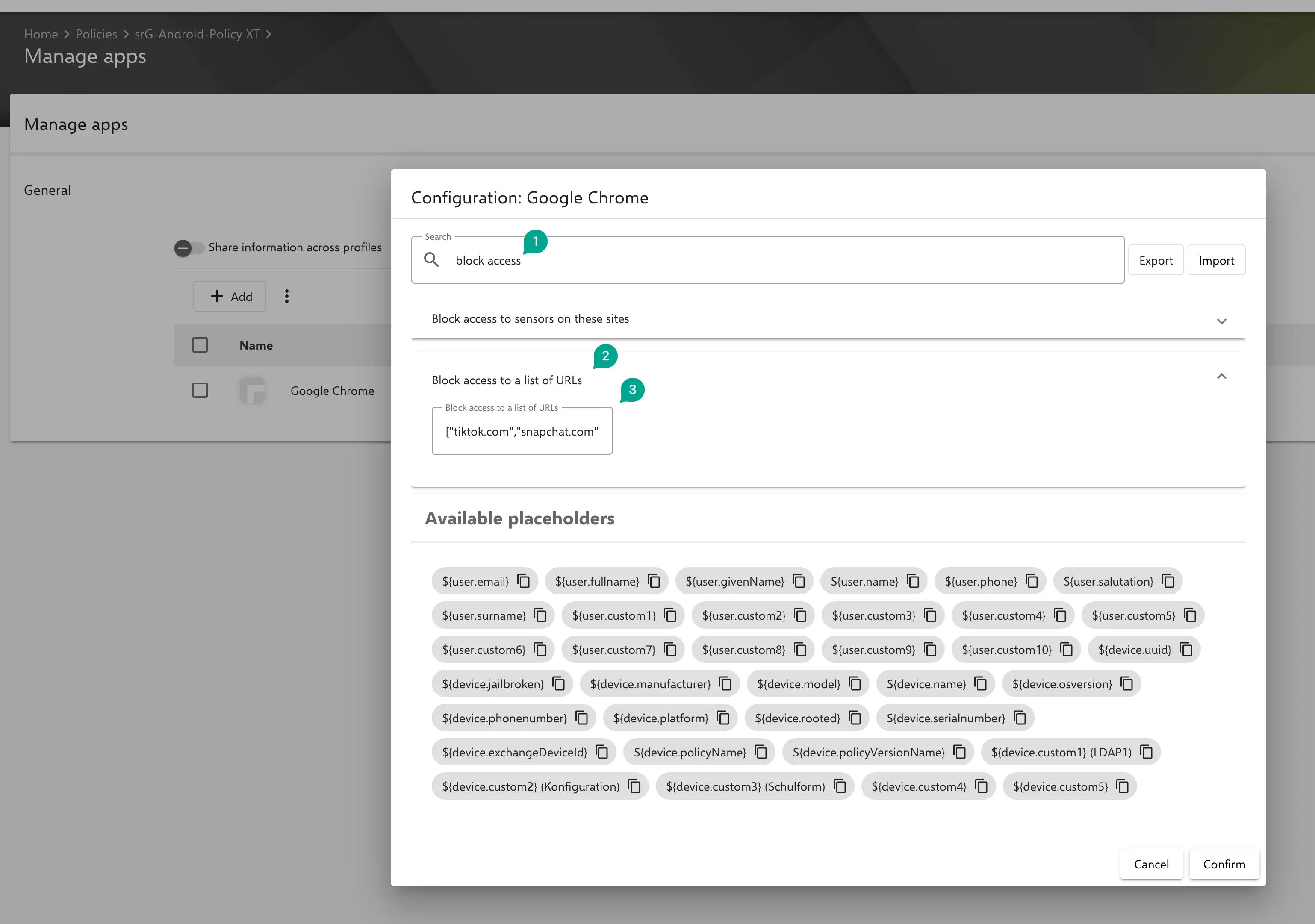1315x924 pixels.
Task: Copy the ${device.custom5} placeholder
Action: (x=1123, y=787)
